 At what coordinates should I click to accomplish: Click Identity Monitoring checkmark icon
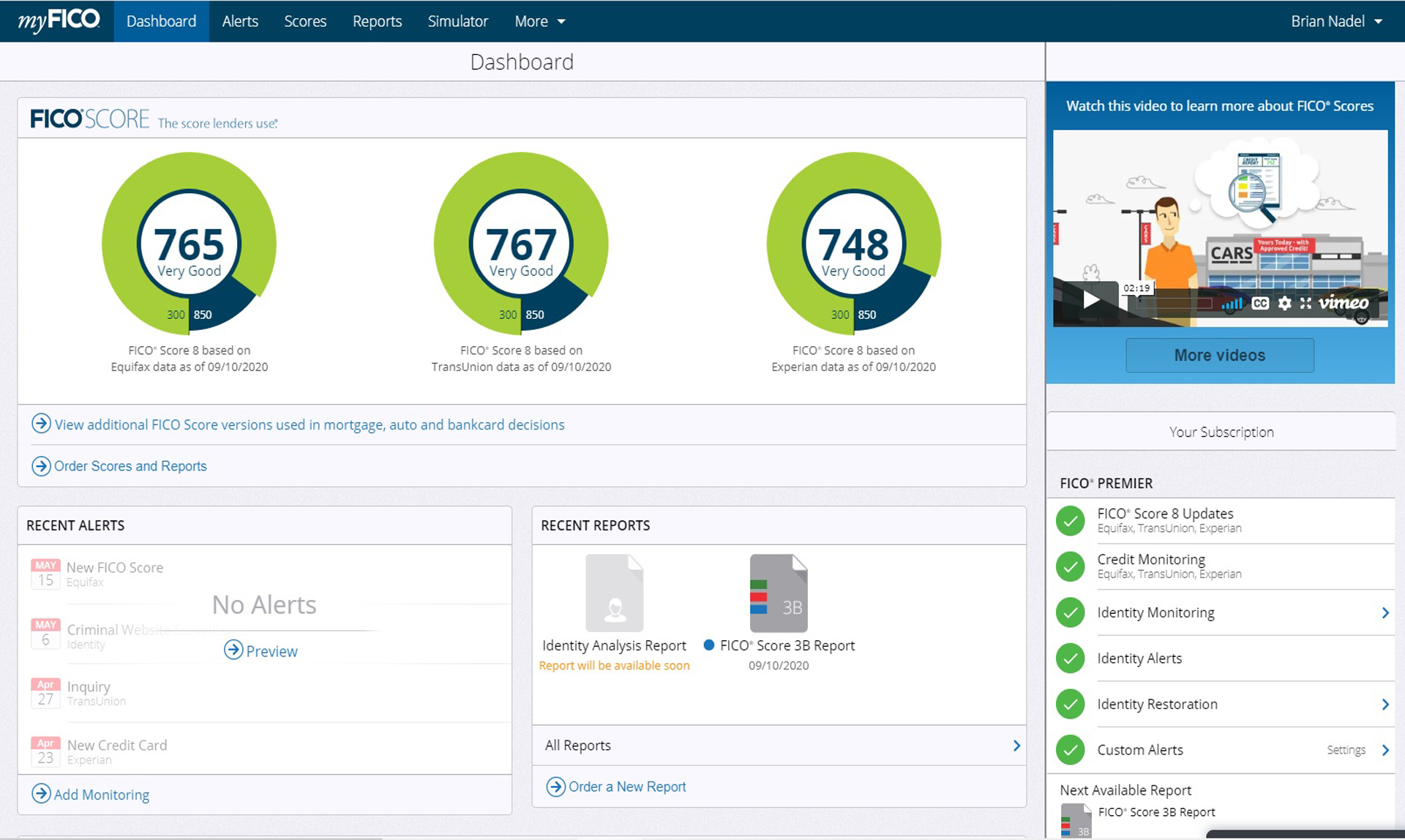(x=1070, y=612)
